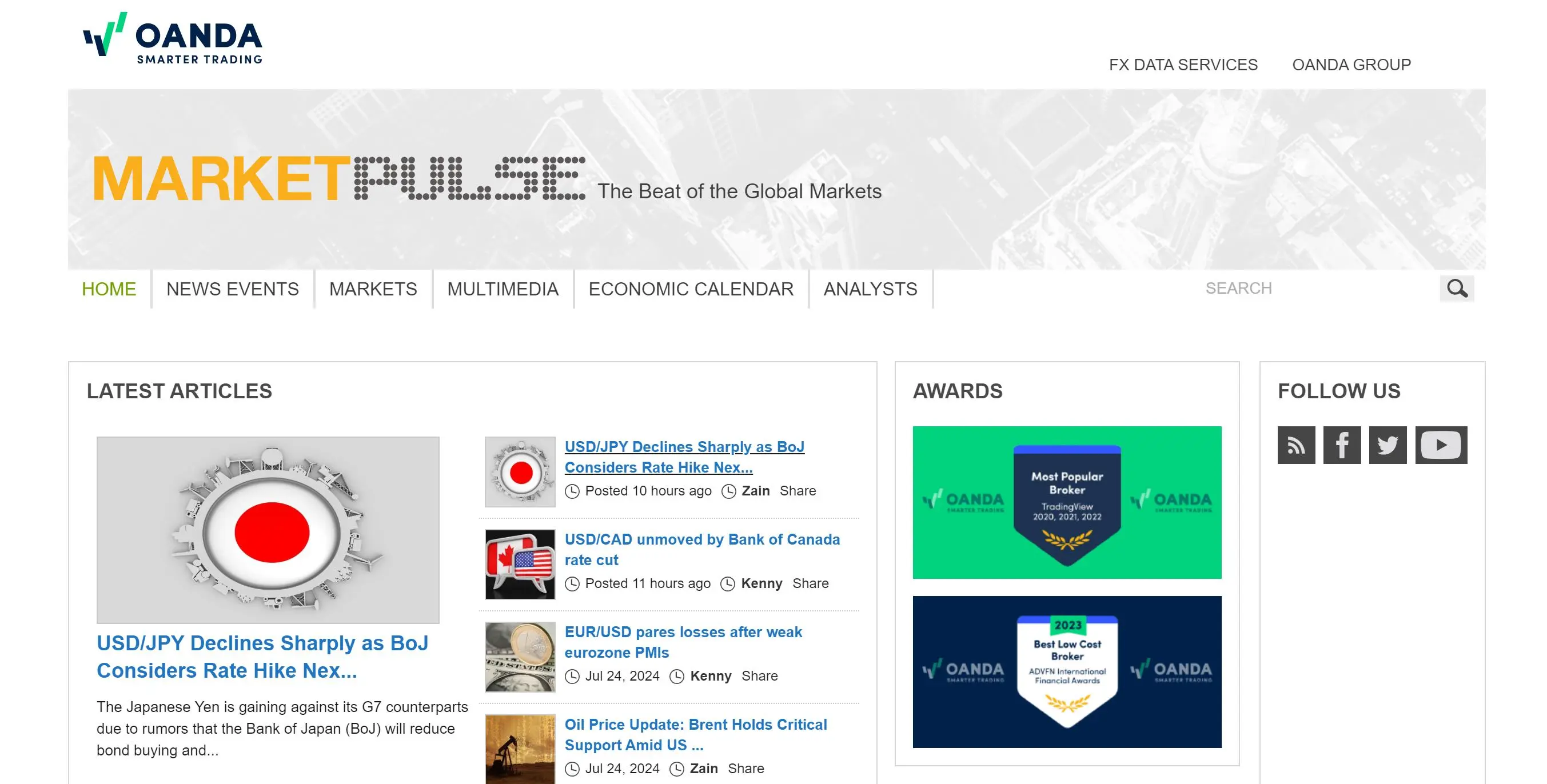Screen dimensions: 1547x784
Task: Open the large featured USD/JPY headline
Action: (262, 657)
